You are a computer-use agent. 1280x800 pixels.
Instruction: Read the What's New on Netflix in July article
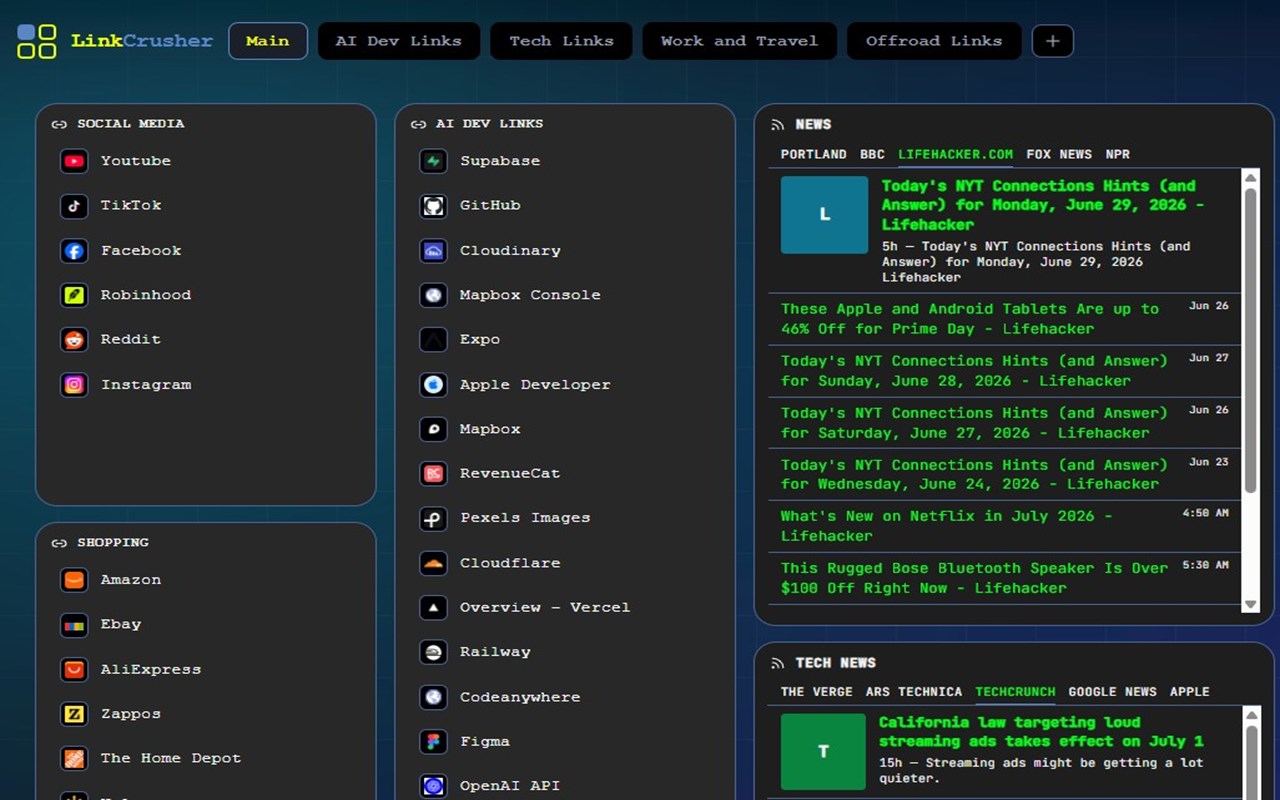tap(946, 526)
